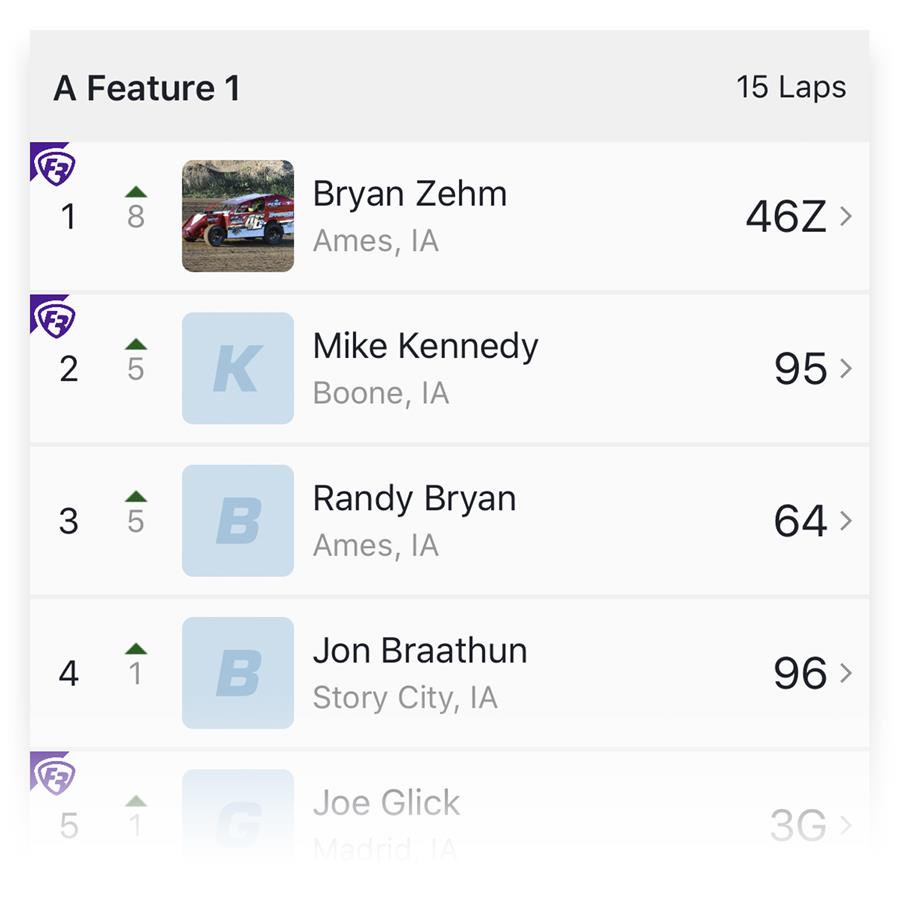Viewport: 900px width, 900px height.
Task: Open Bryan Zehm's race car photo
Action: pos(238,216)
